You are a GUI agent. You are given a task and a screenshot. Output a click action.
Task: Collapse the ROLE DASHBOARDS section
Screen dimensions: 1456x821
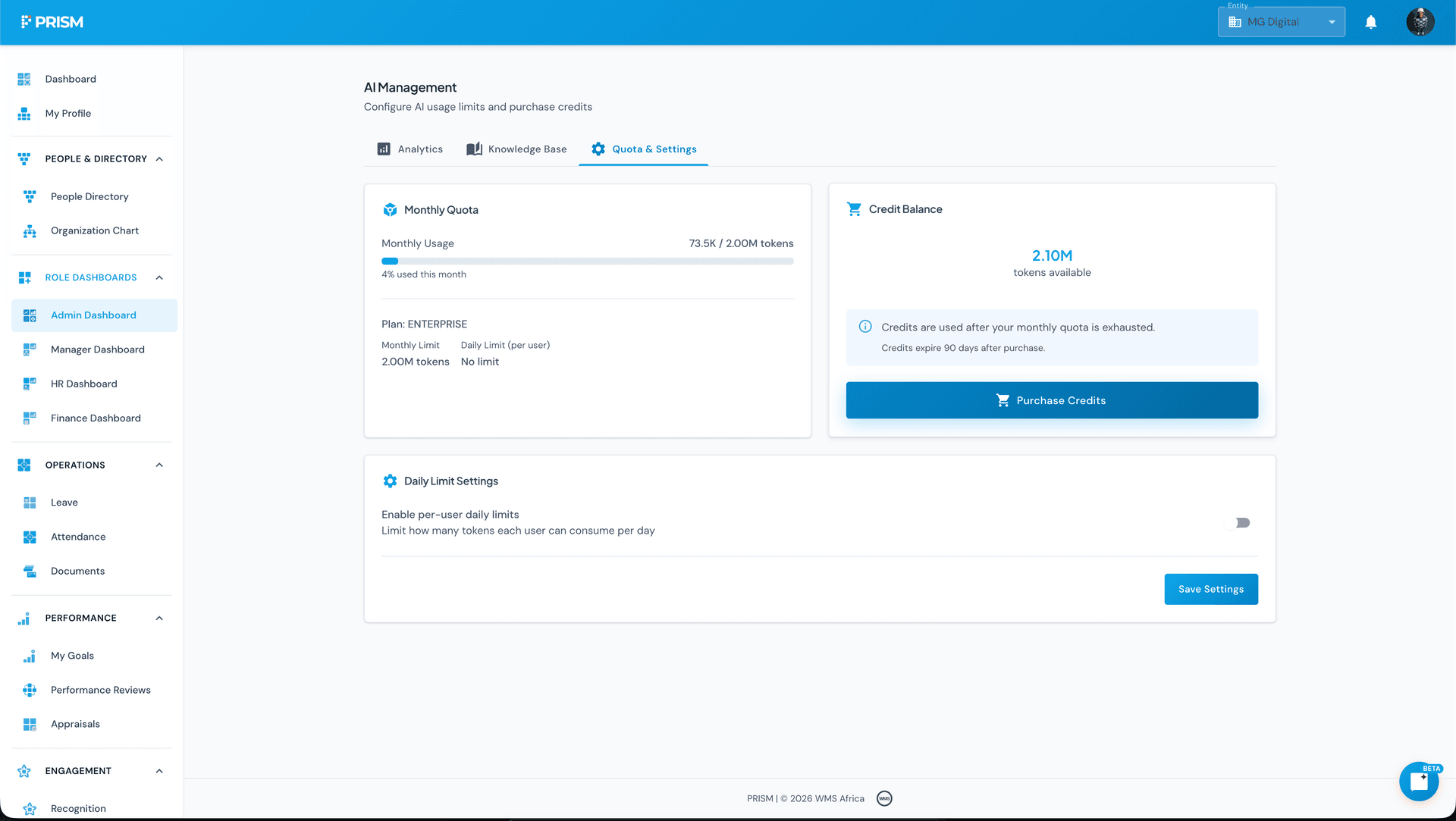pos(158,277)
